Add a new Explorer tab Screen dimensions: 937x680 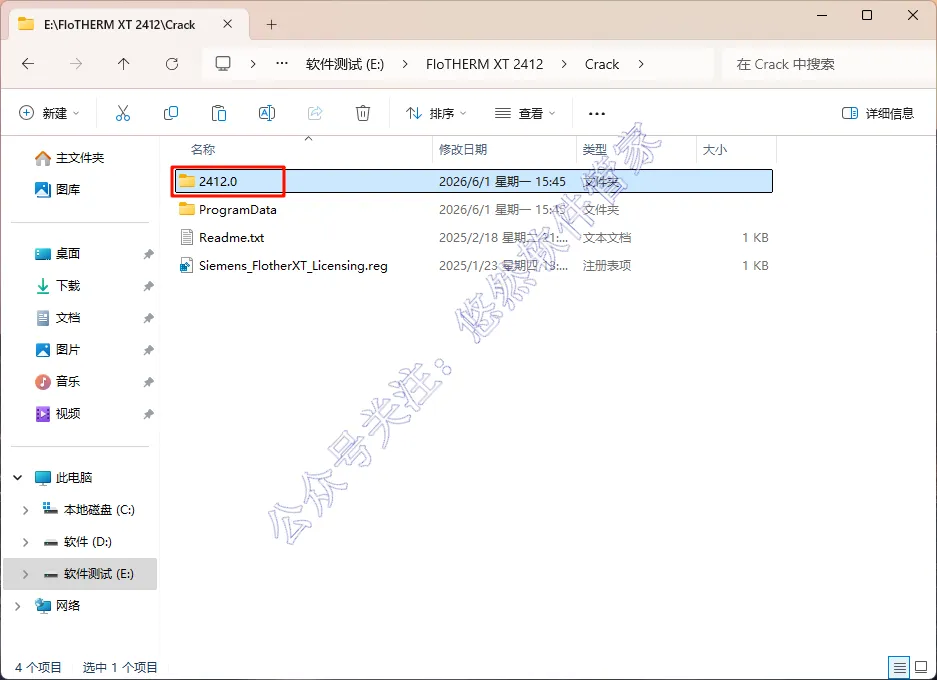pos(271,24)
